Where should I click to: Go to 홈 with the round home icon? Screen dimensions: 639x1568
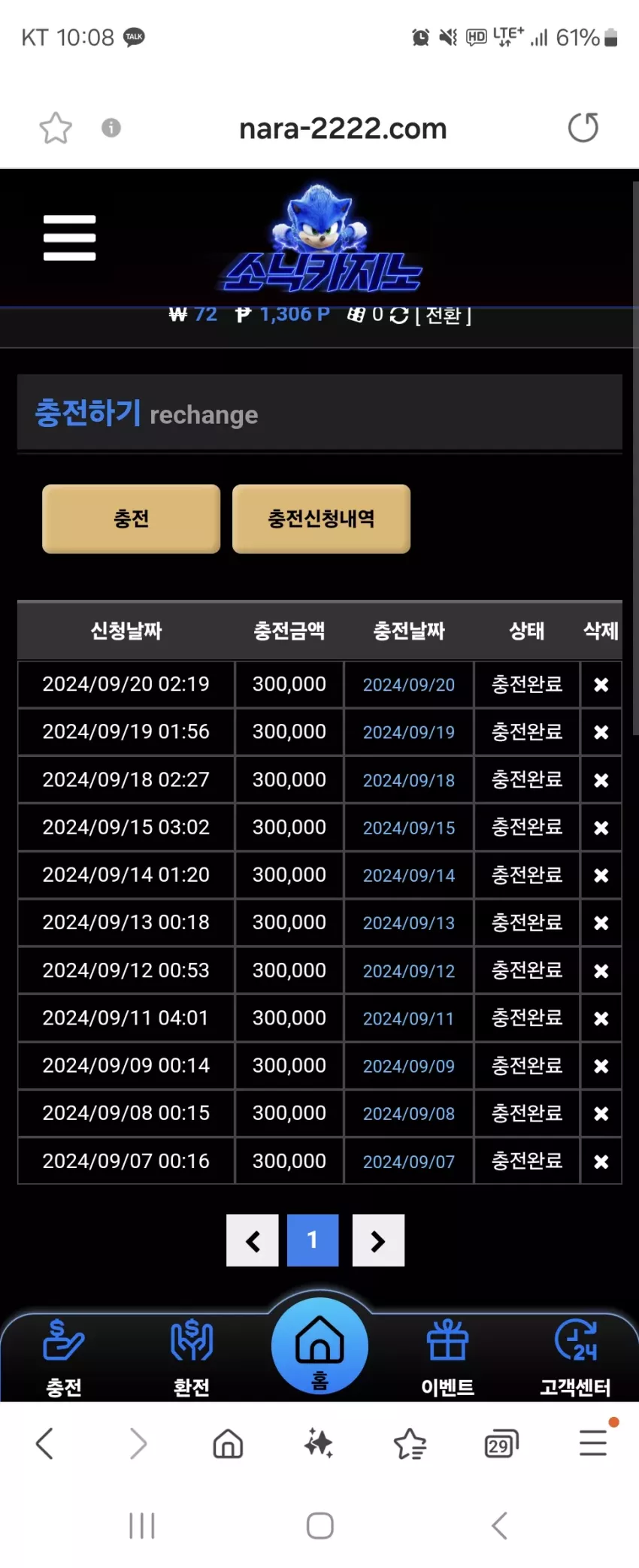click(319, 1346)
